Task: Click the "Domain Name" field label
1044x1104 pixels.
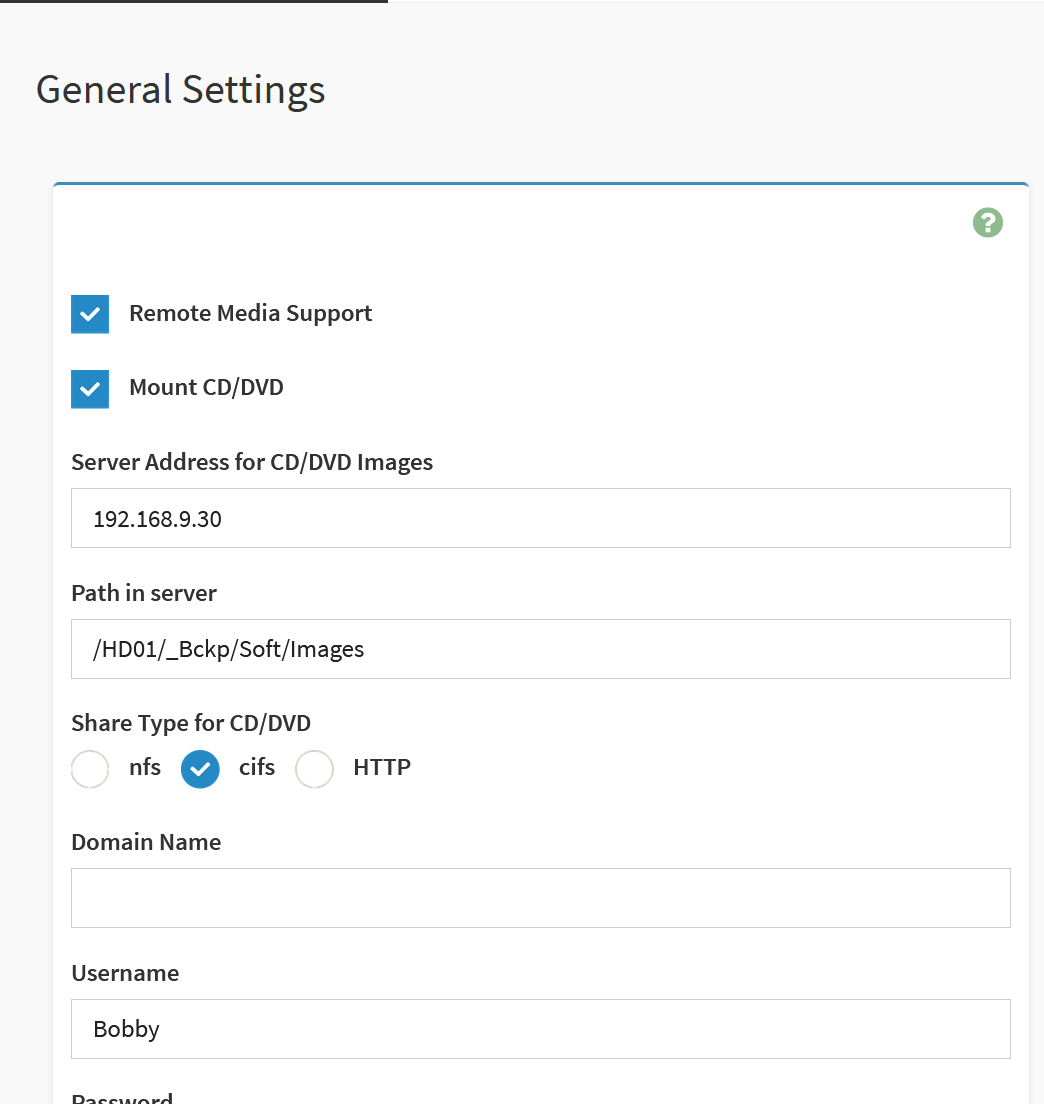Action: (146, 842)
